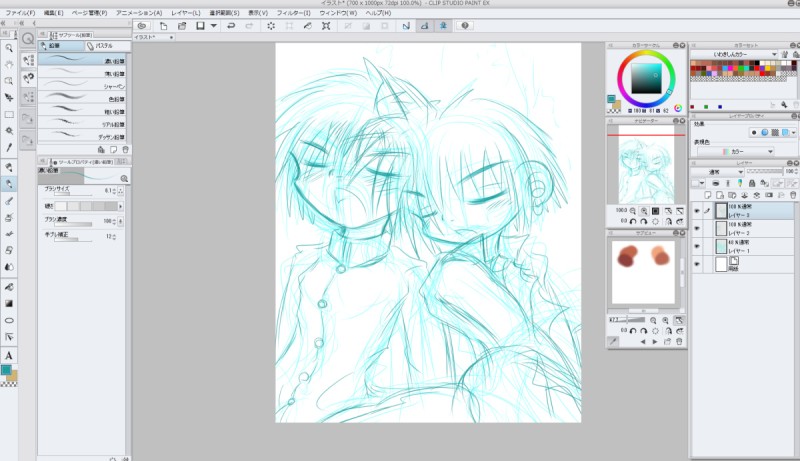The image size is (800, 461).
Task: Select the Figure ellipse tool
Action: click(x=9, y=321)
